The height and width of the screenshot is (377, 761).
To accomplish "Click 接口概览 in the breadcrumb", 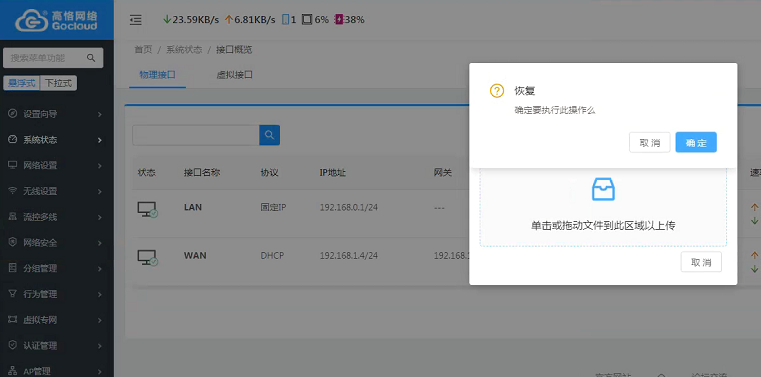I will 234,49.
